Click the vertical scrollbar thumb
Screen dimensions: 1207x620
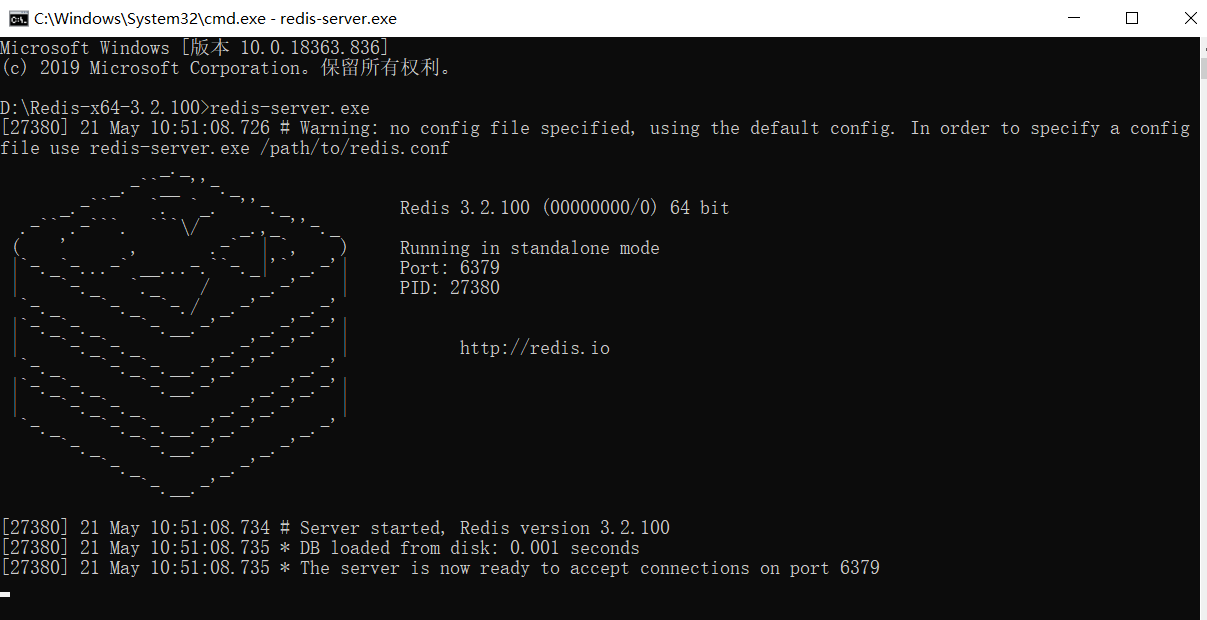pos(1203,67)
